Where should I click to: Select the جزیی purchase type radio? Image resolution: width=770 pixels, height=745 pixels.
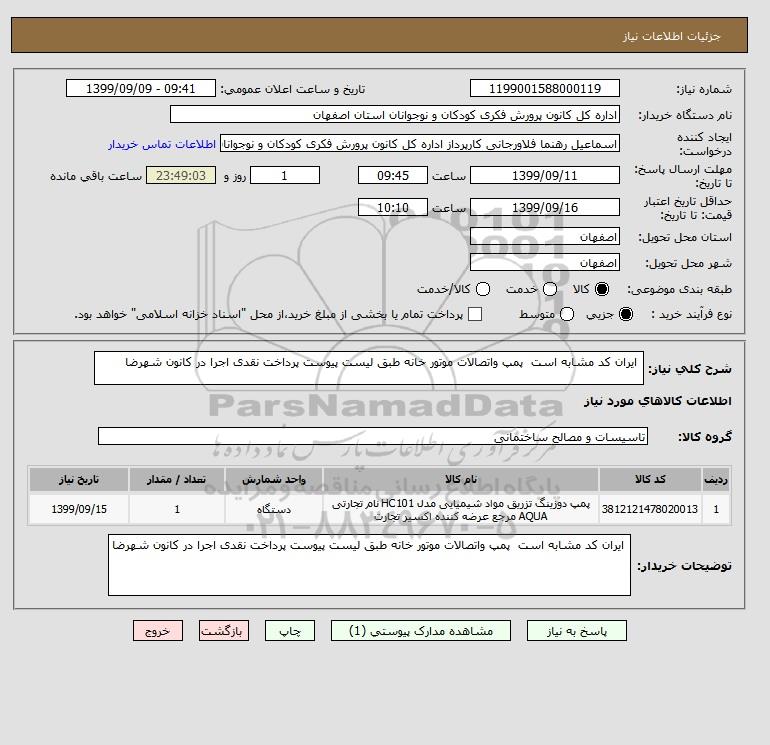[626, 314]
